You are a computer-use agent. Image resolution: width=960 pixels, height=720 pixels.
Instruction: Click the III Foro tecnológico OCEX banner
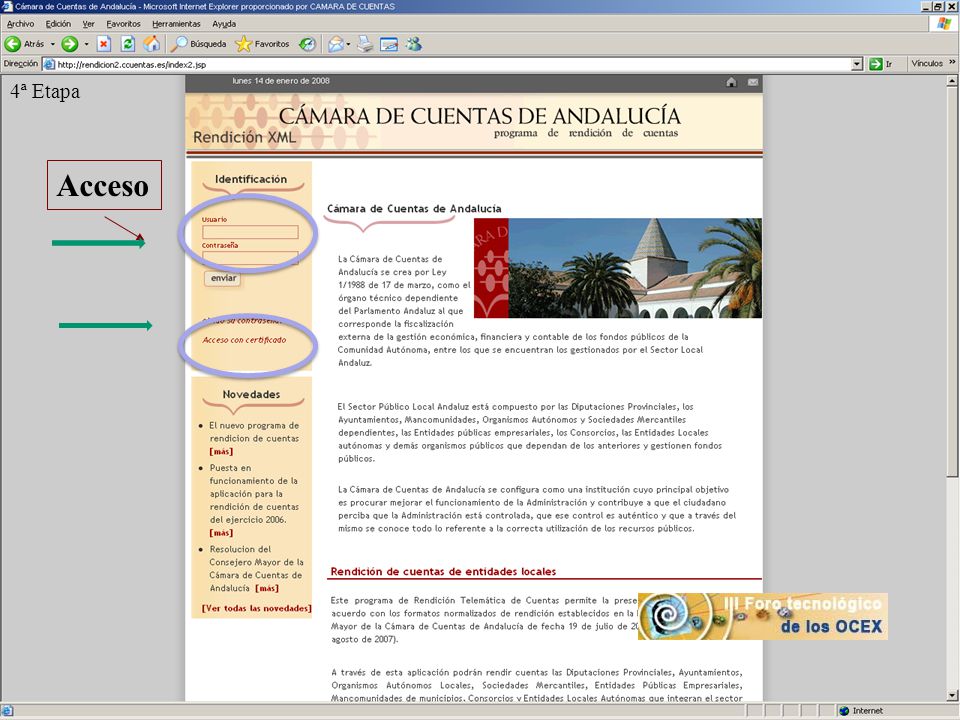click(x=763, y=616)
